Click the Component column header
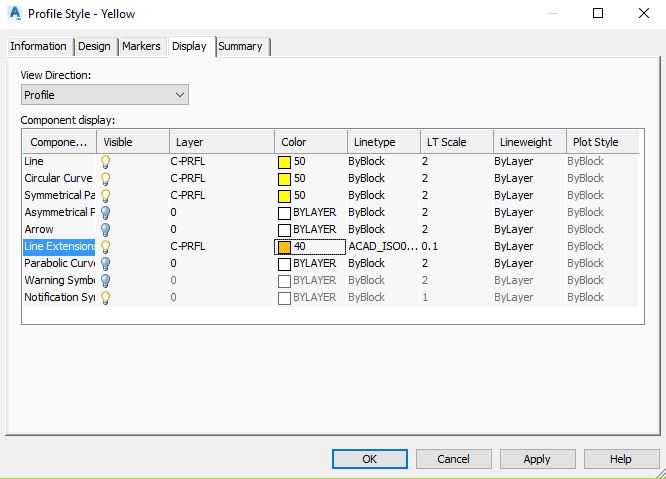The height and width of the screenshot is (479, 666). click(59, 142)
